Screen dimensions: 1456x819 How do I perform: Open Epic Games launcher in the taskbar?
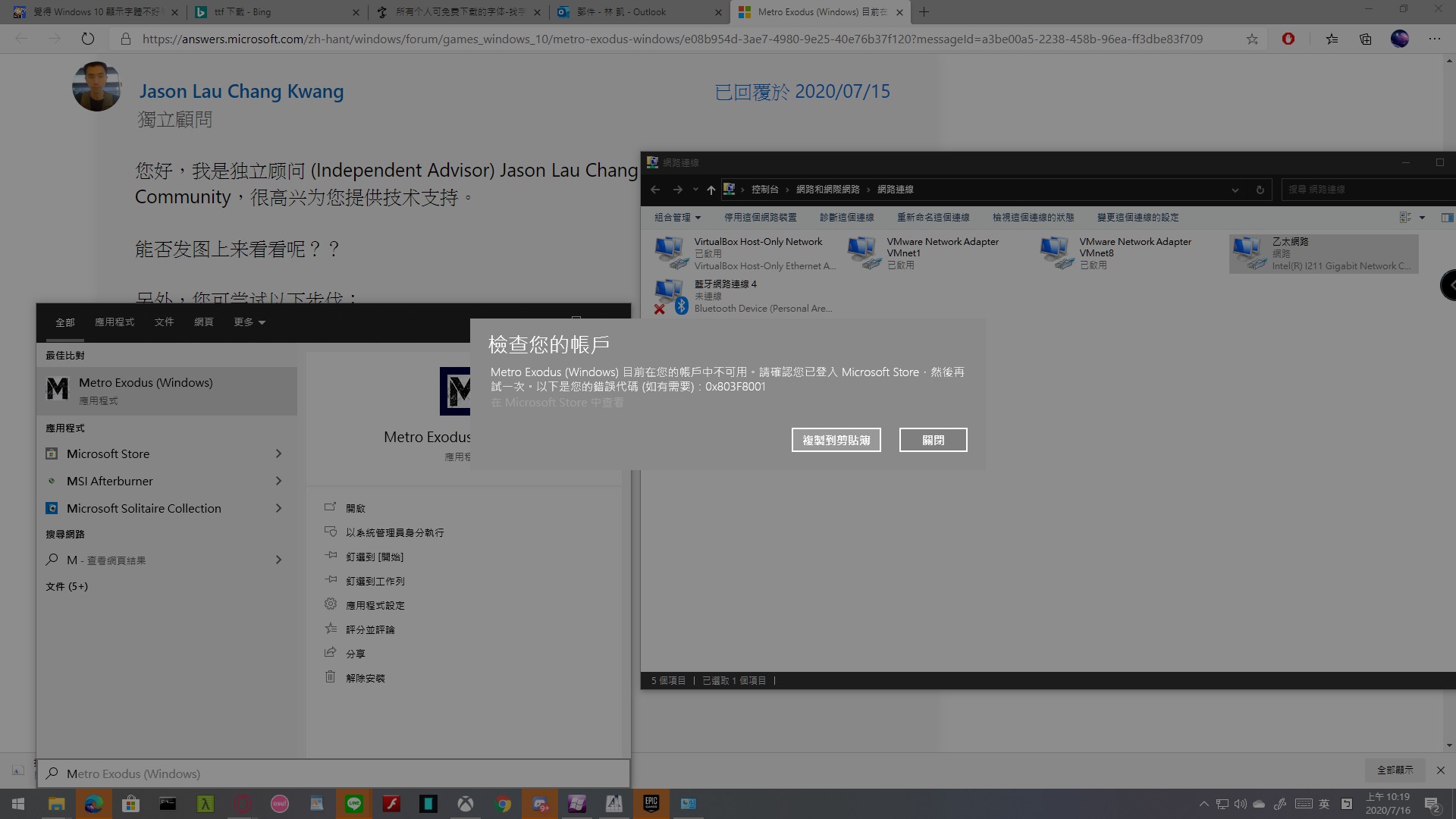click(x=651, y=804)
